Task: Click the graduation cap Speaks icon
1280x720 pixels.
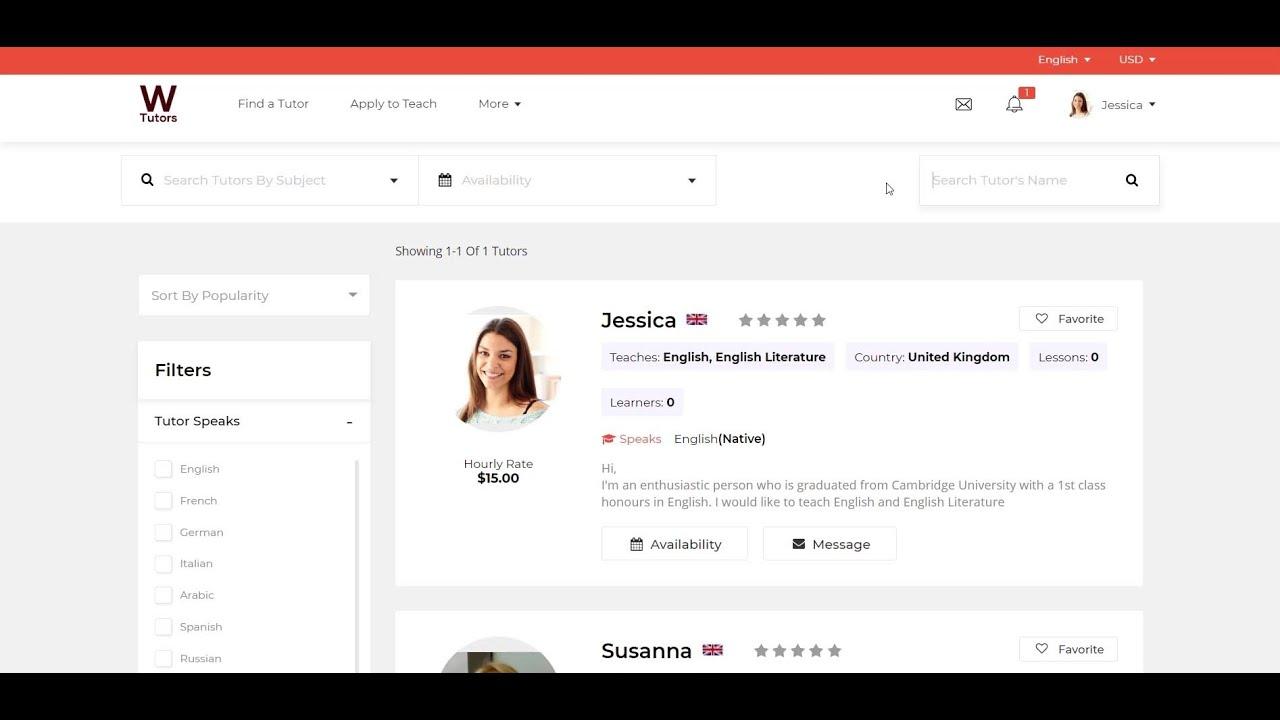Action: pos(608,439)
